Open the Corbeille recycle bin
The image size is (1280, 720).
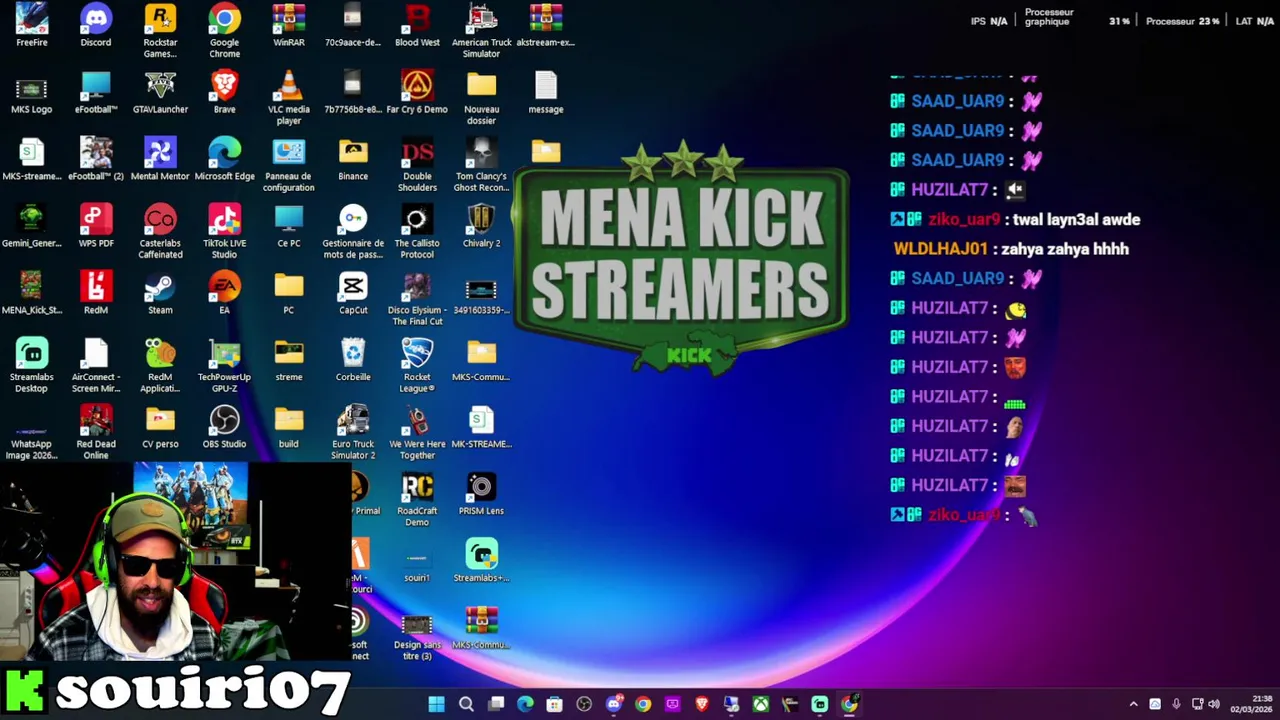(x=353, y=361)
